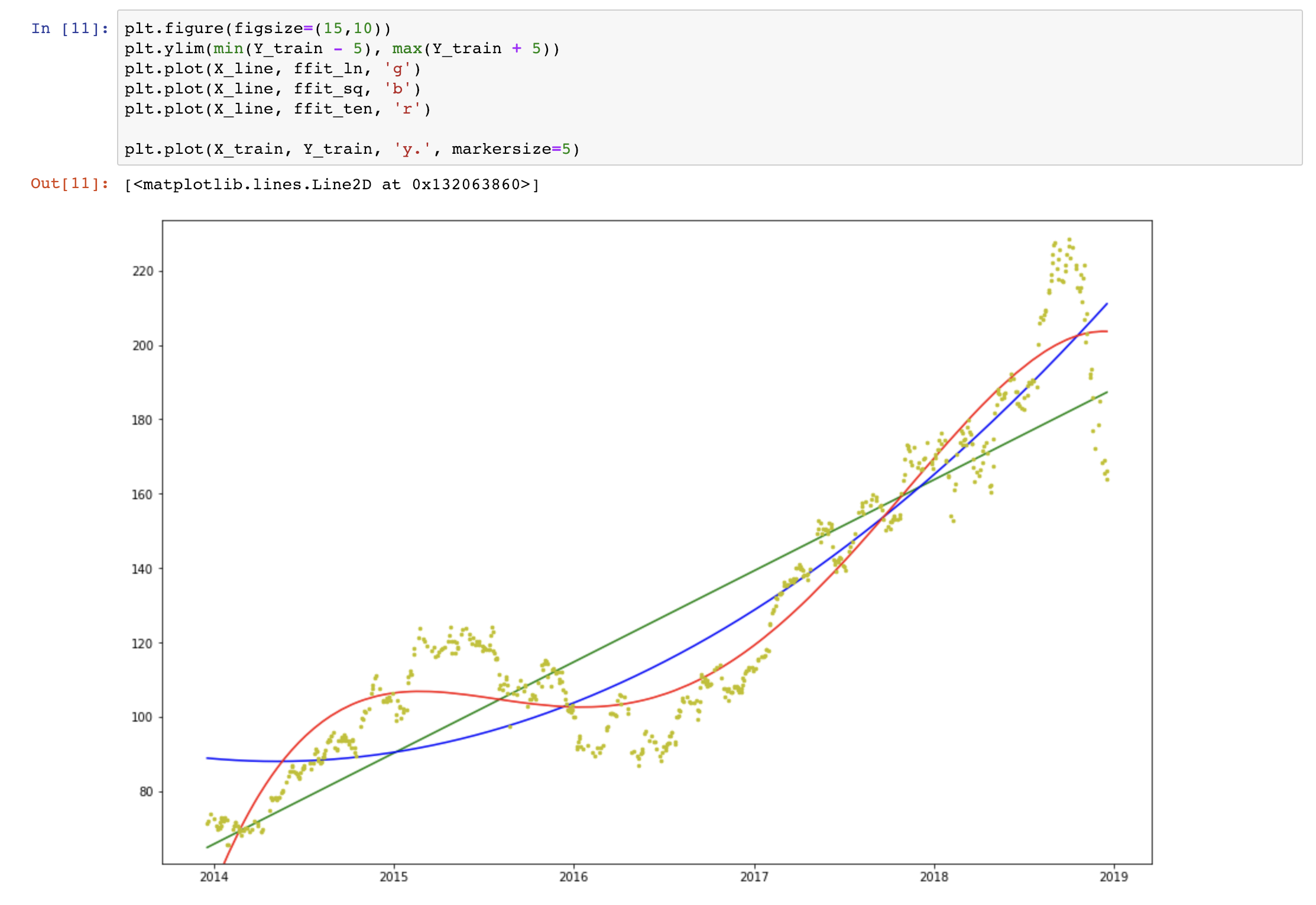This screenshot has width=1316, height=905.
Task: Click the 80 y-axis tick label
Action: tap(145, 791)
